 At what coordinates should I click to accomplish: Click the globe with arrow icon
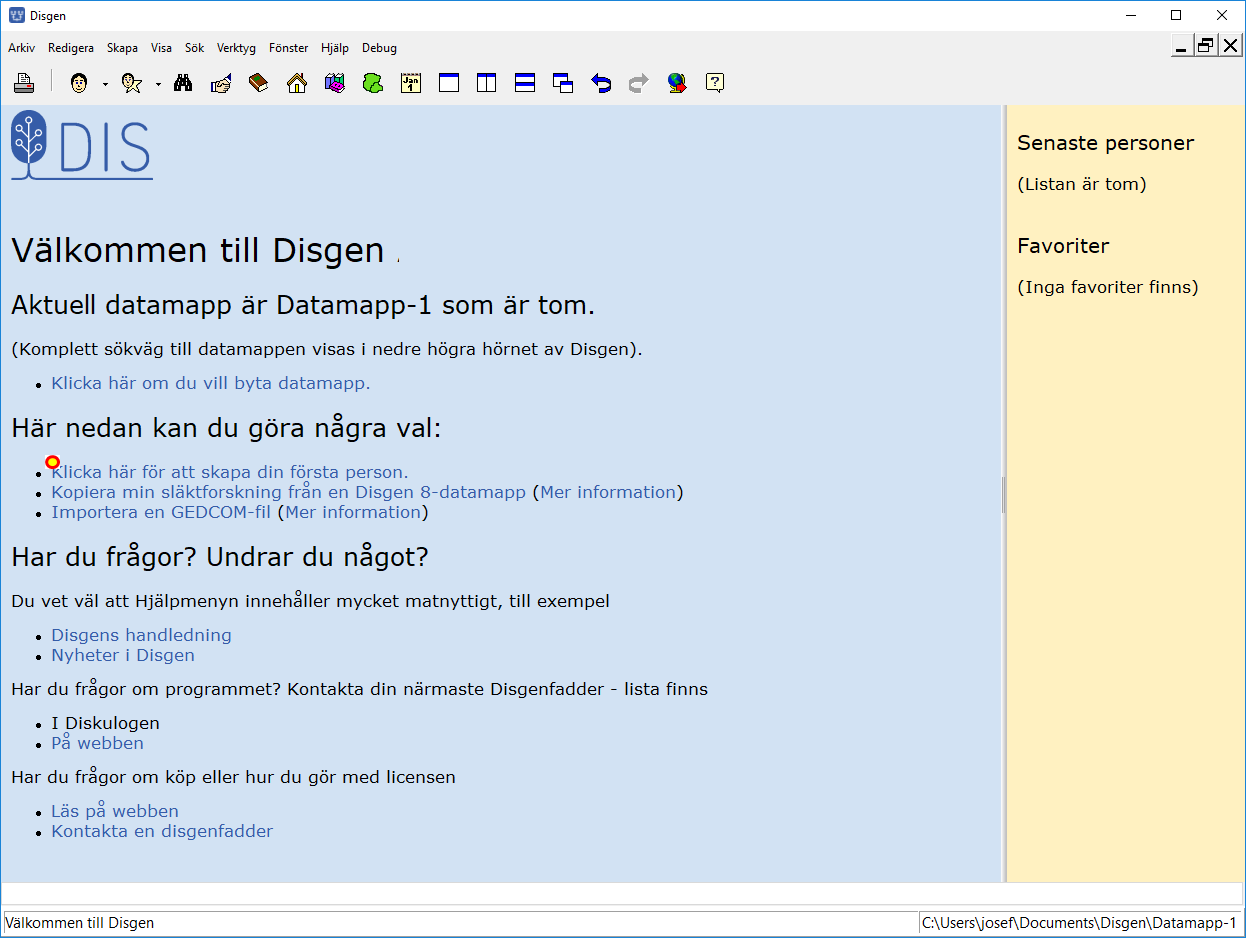(677, 83)
